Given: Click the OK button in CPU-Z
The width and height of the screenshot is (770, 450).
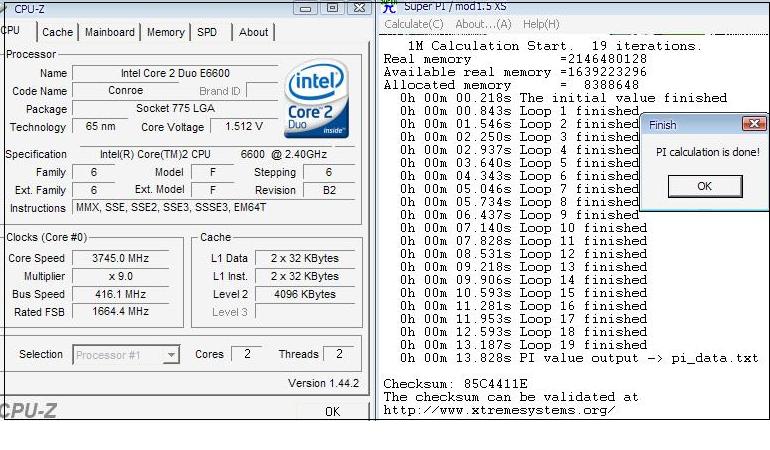Looking at the screenshot, I should 332,411.
